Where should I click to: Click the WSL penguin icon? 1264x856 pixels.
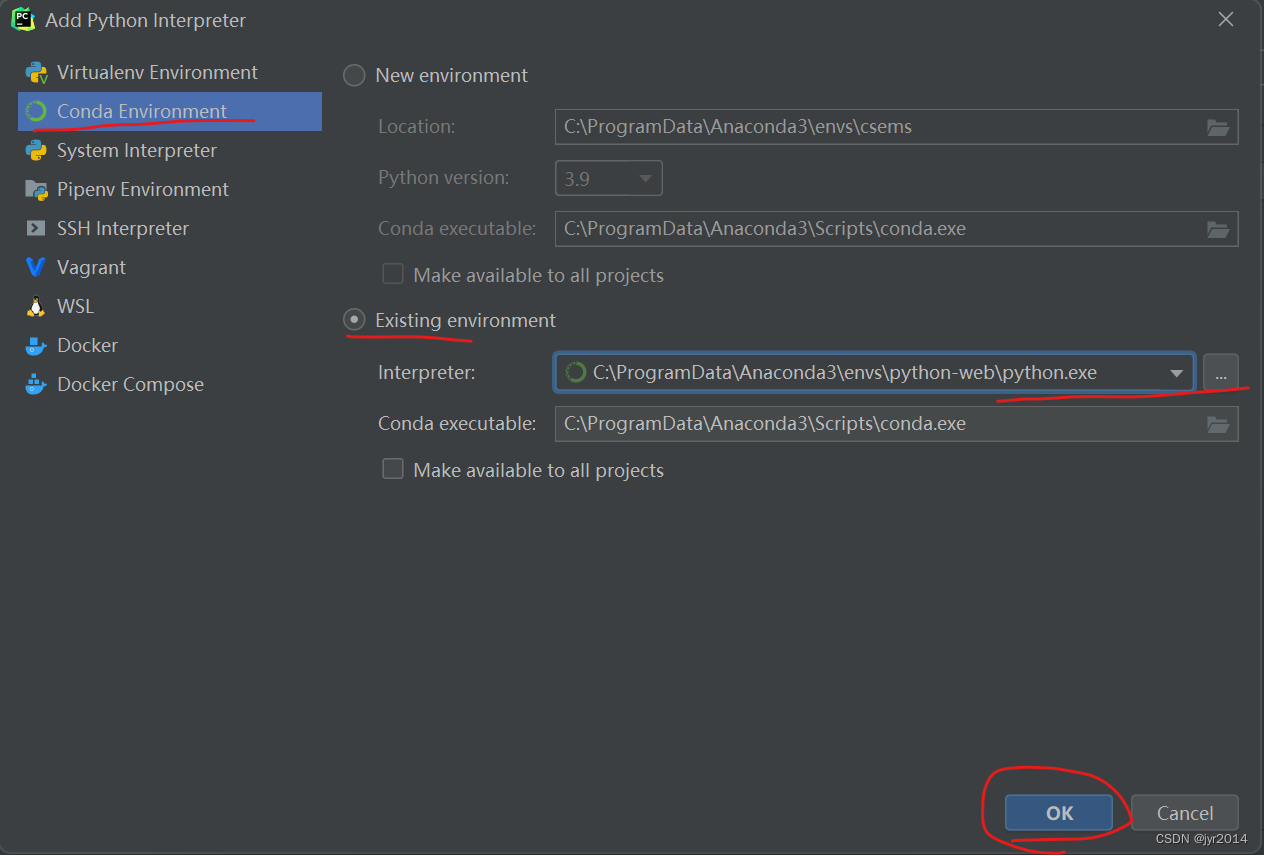[37, 307]
